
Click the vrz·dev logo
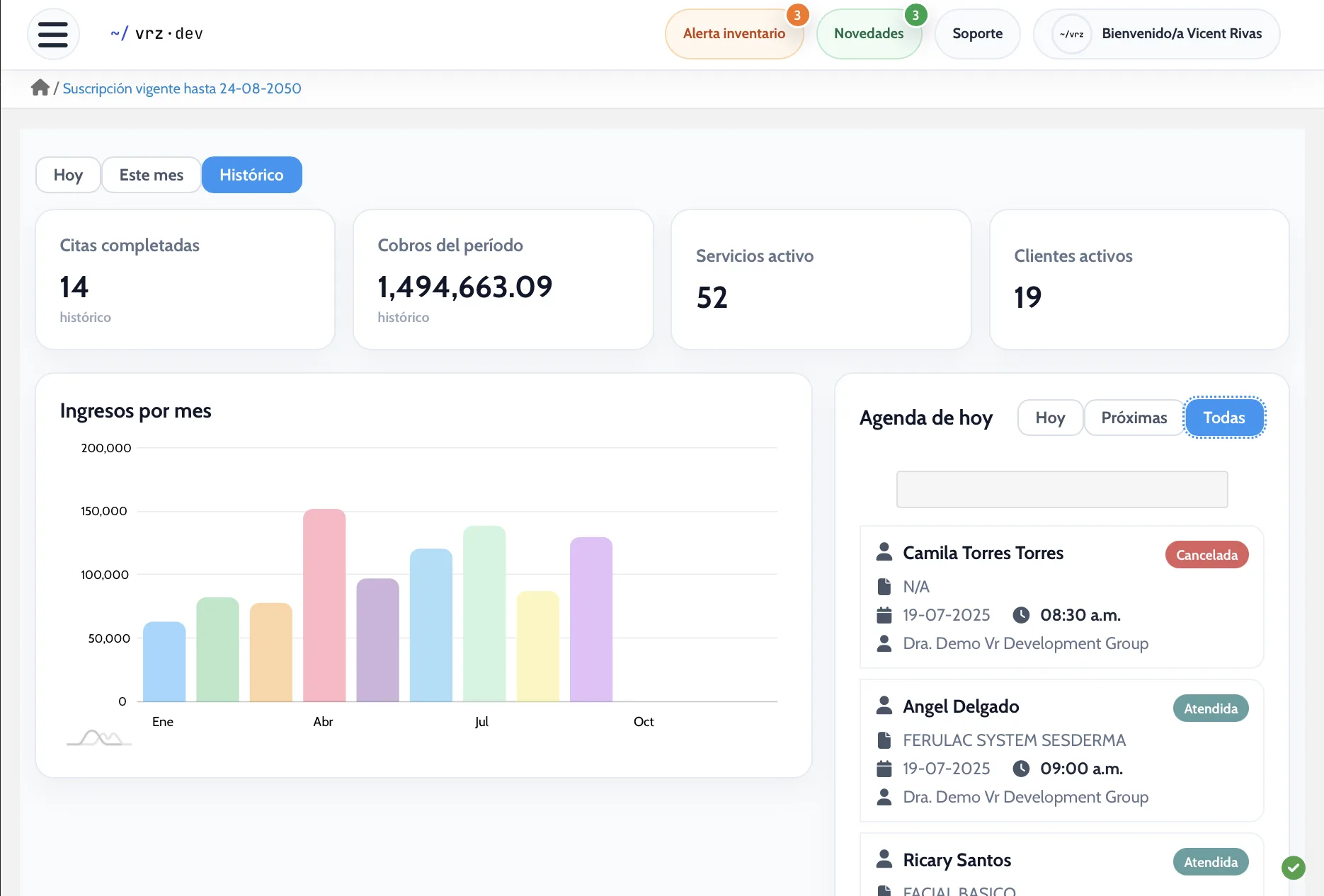point(156,33)
